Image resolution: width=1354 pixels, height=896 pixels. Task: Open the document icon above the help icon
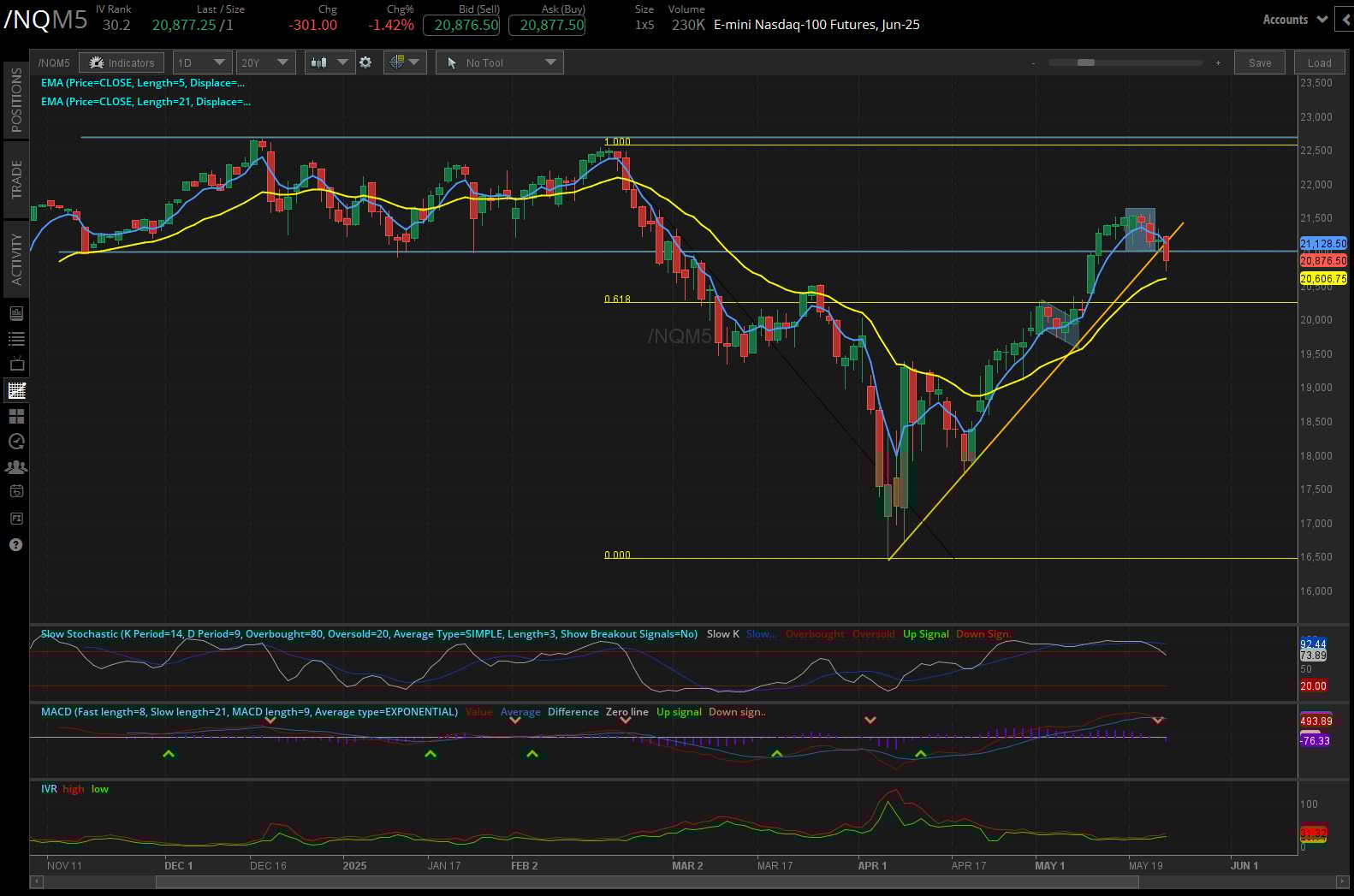[x=16, y=519]
